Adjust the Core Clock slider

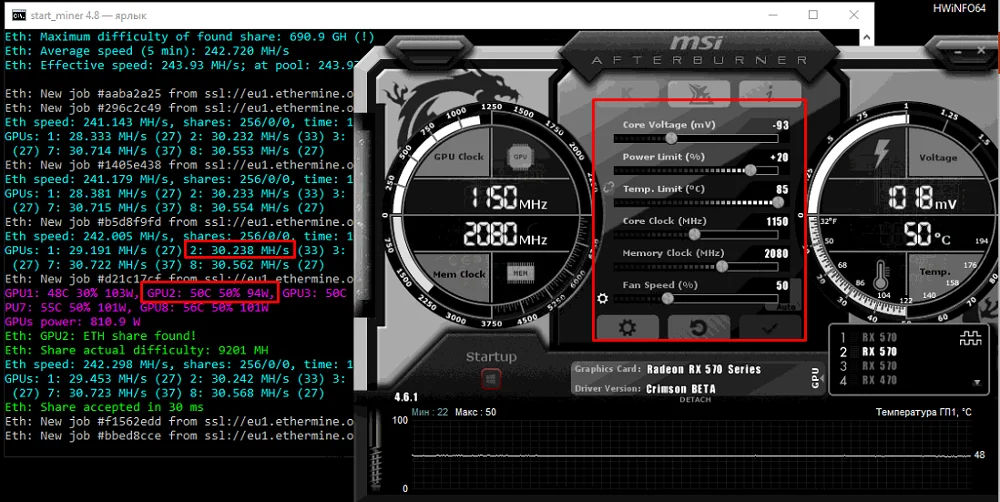coord(696,234)
